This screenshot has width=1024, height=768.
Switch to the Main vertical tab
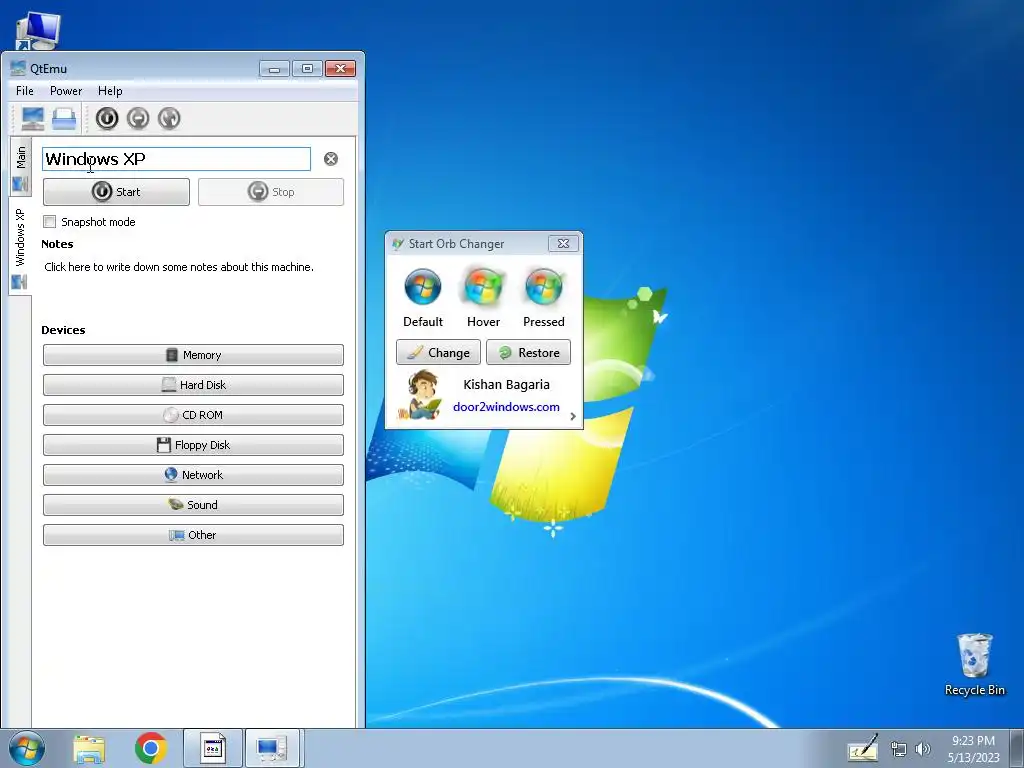click(20, 167)
